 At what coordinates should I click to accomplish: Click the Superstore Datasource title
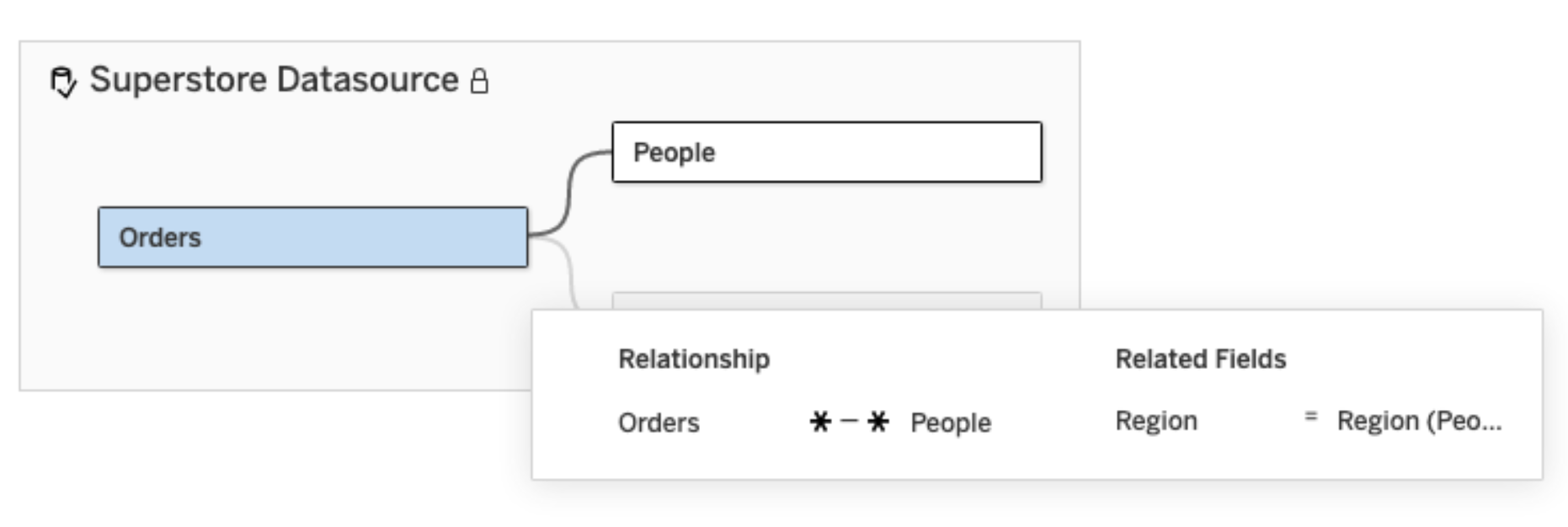[x=274, y=80]
